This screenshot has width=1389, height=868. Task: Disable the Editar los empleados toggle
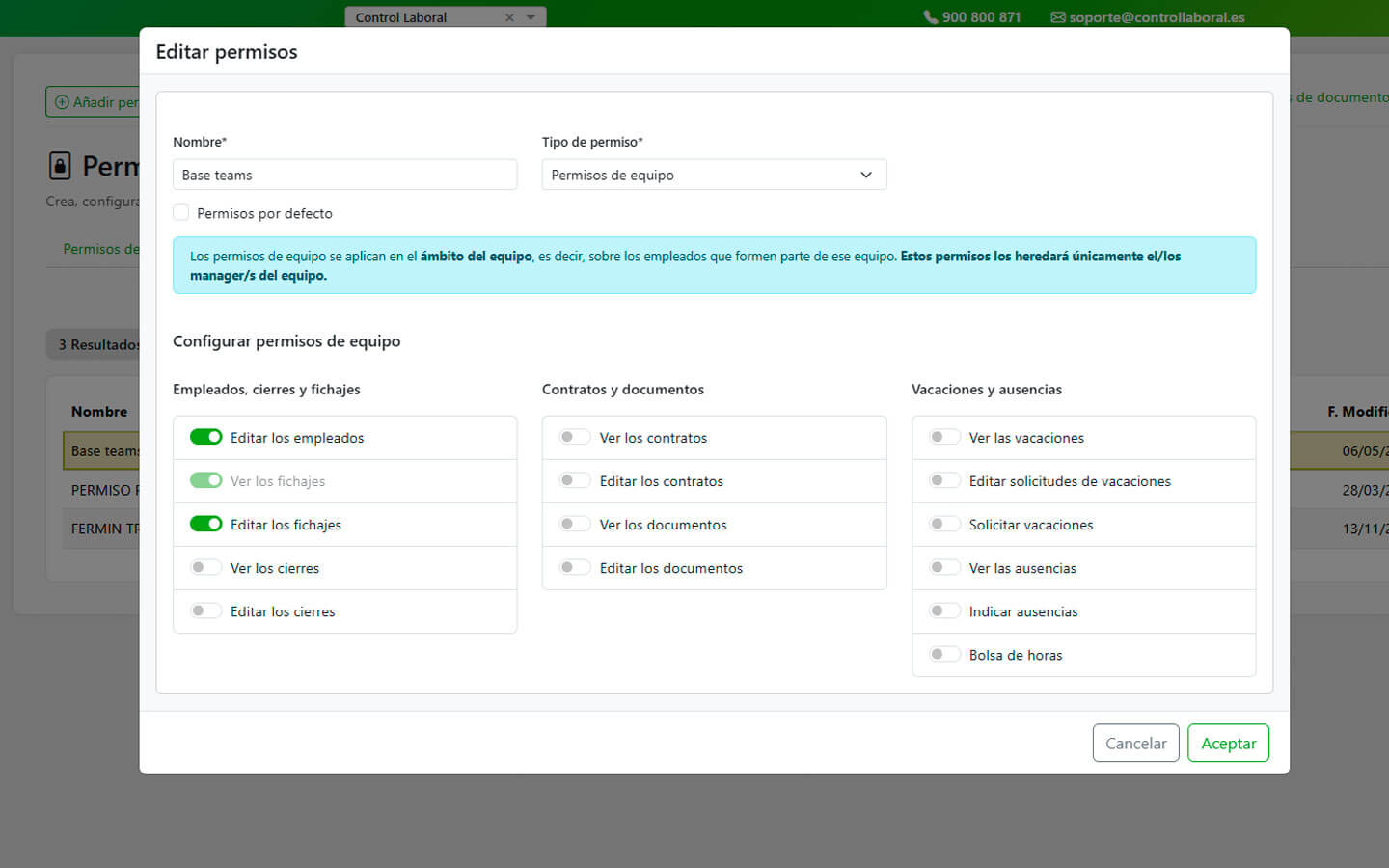pyautogui.click(x=205, y=437)
